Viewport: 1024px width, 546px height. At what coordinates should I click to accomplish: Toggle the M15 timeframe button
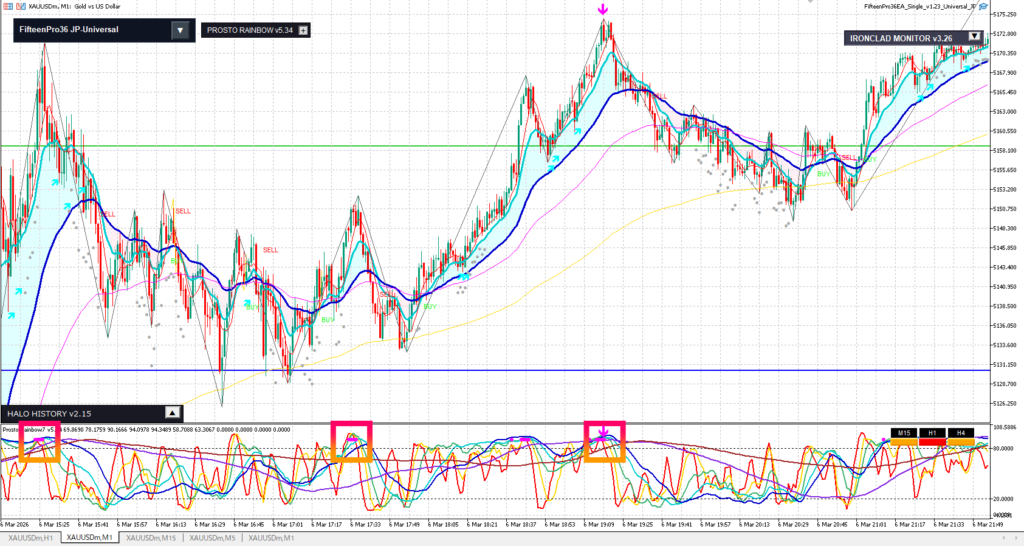pyautogui.click(x=904, y=432)
